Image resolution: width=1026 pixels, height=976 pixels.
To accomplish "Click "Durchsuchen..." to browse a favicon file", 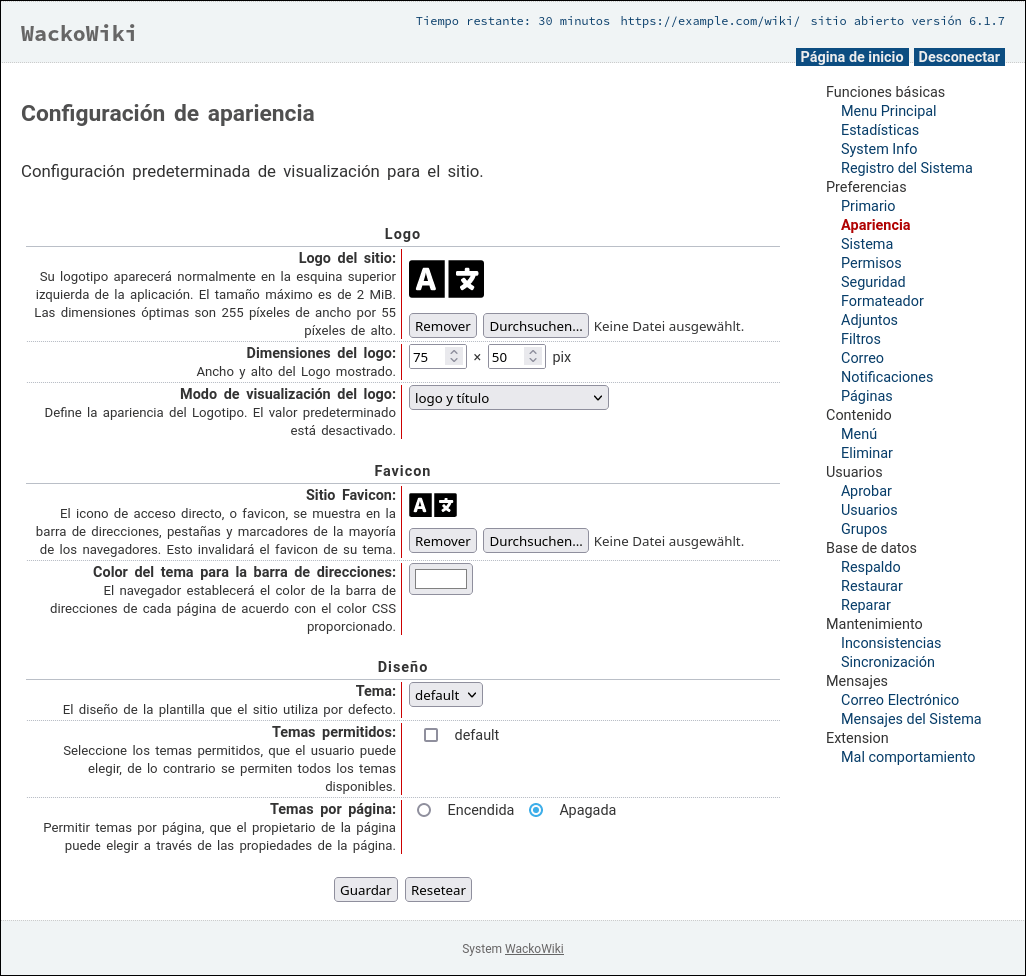I will click(x=536, y=540).
